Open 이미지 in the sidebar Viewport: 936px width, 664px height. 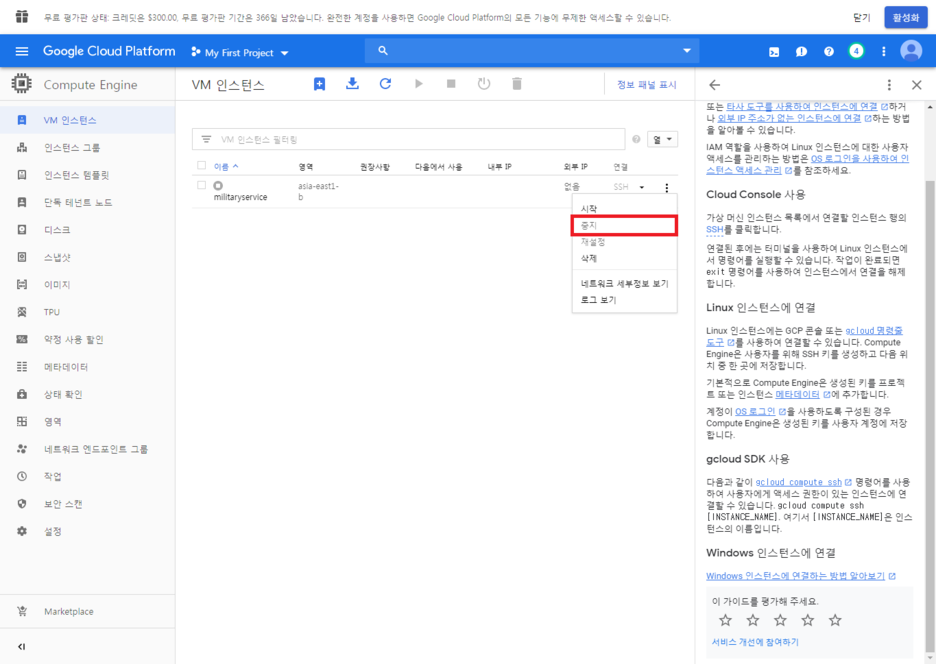pos(87,285)
